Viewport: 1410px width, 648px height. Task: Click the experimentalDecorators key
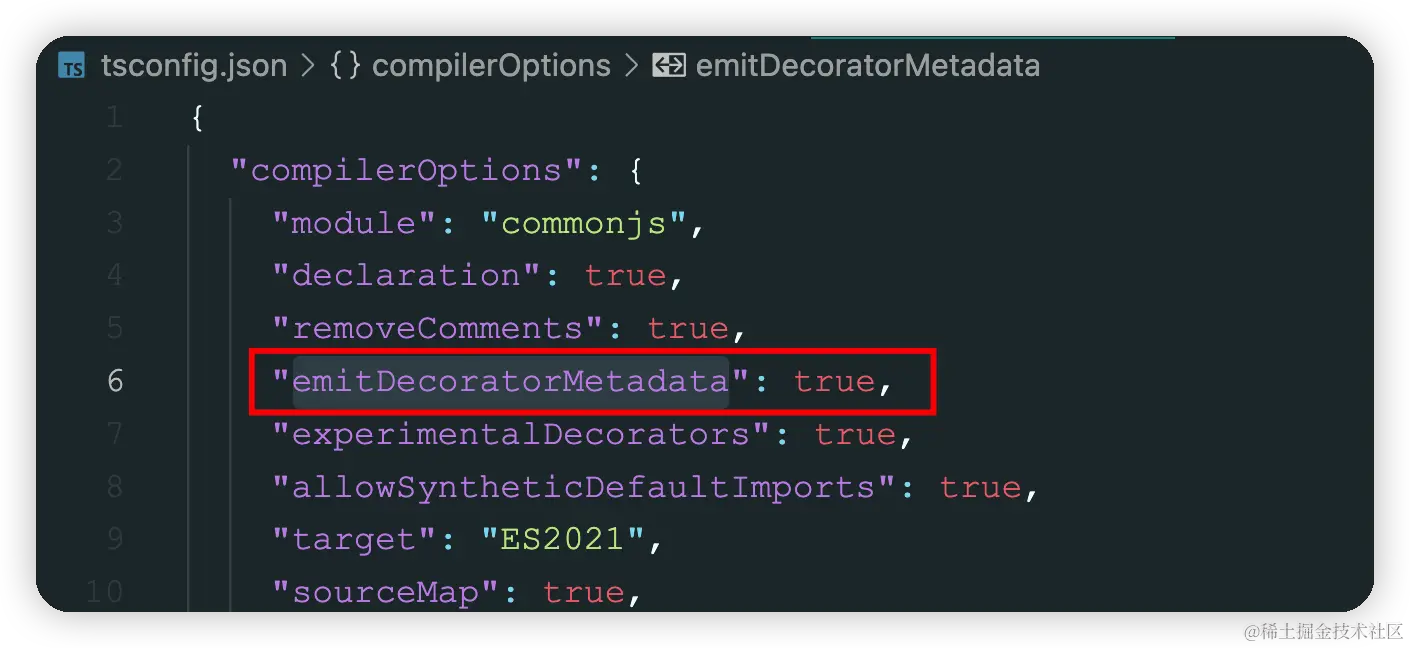coord(521,434)
